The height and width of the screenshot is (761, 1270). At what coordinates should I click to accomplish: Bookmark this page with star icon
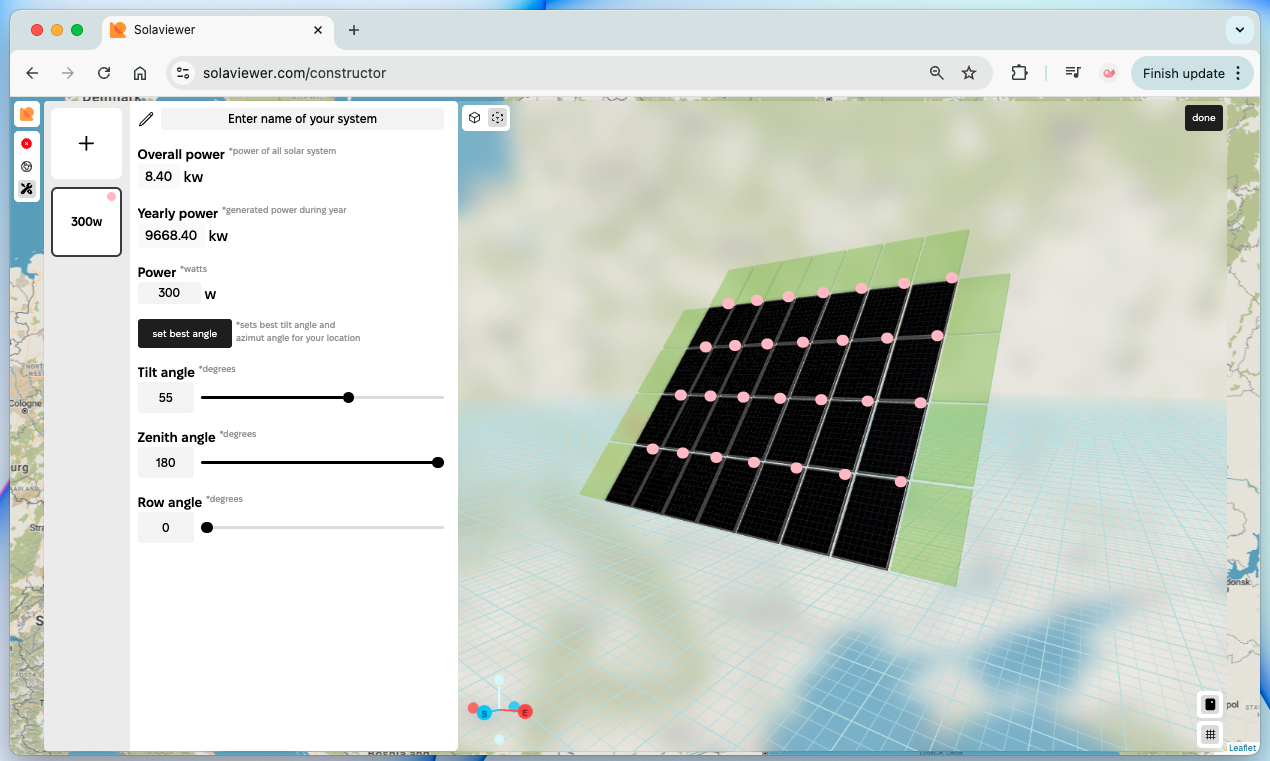(969, 73)
